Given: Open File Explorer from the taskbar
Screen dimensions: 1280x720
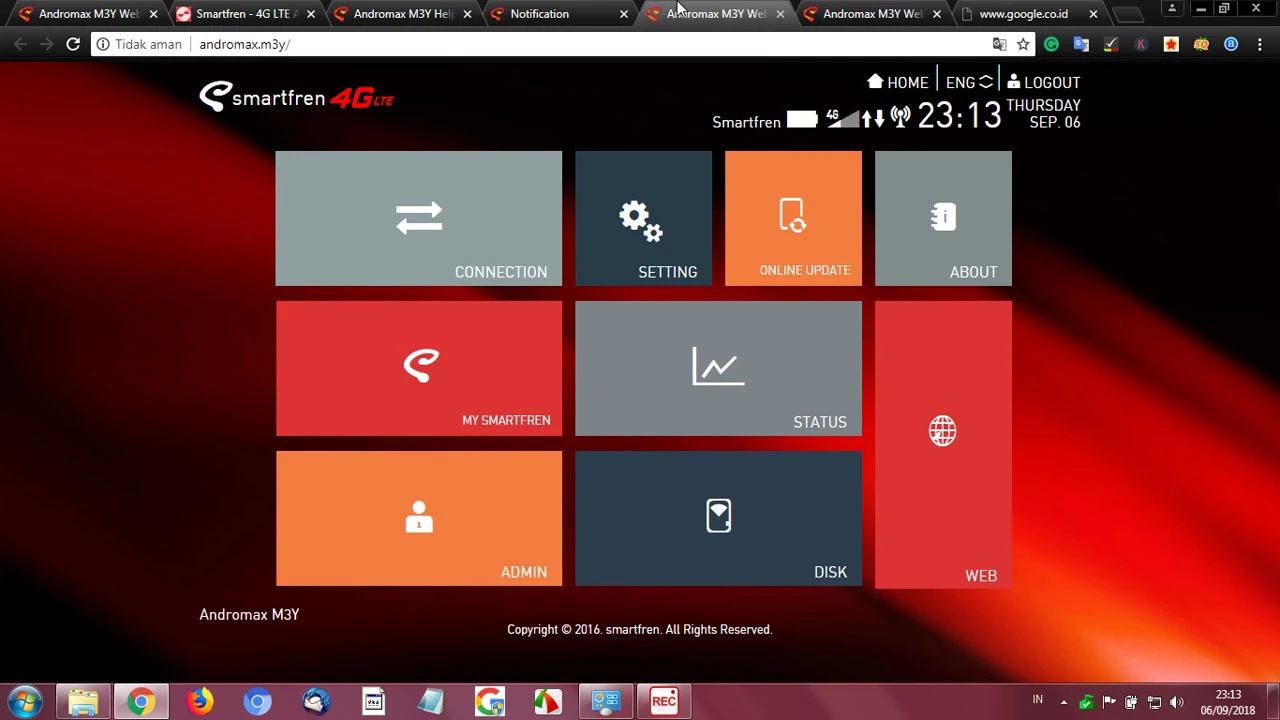Looking at the screenshot, I should (83, 702).
